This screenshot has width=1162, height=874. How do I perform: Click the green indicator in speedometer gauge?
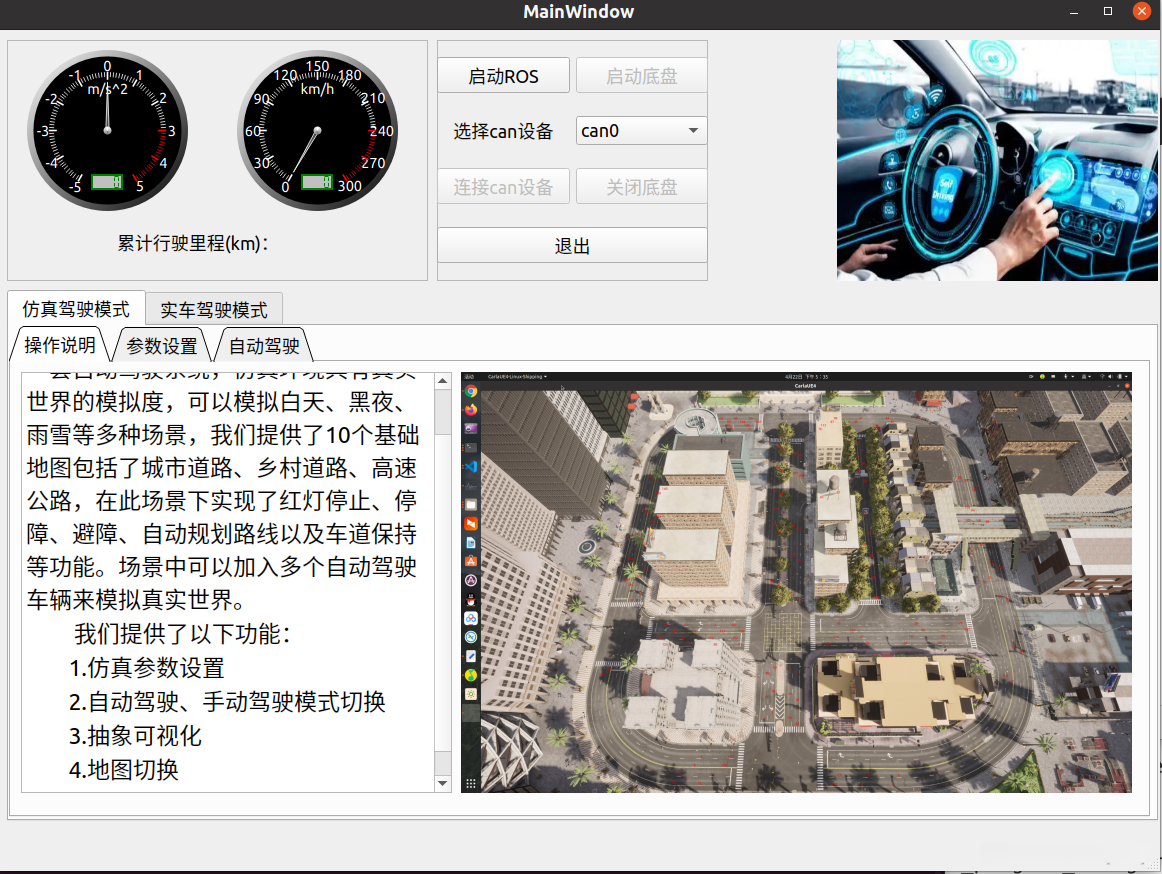[317, 182]
